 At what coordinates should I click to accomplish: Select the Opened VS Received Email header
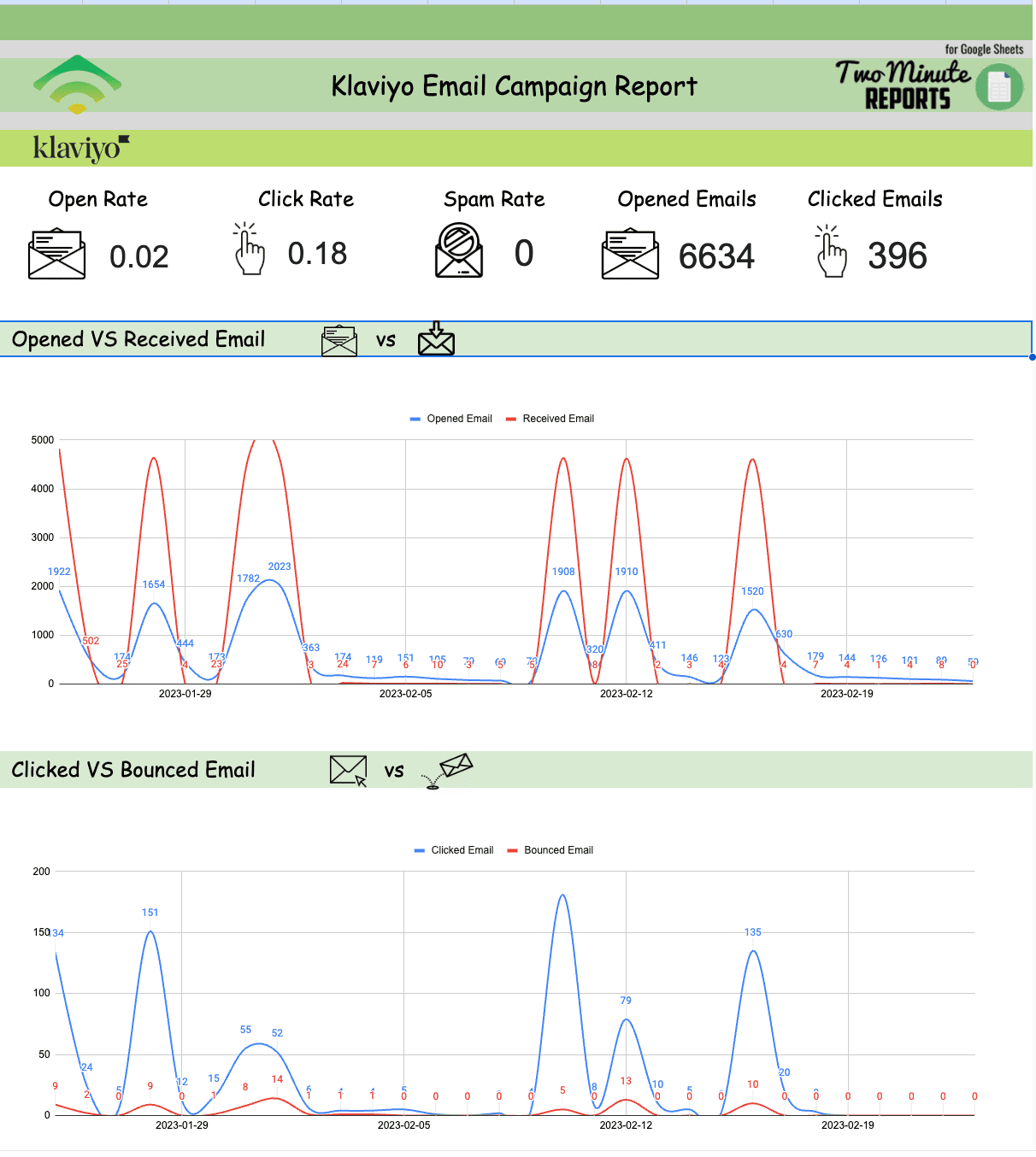[x=138, y=339]
